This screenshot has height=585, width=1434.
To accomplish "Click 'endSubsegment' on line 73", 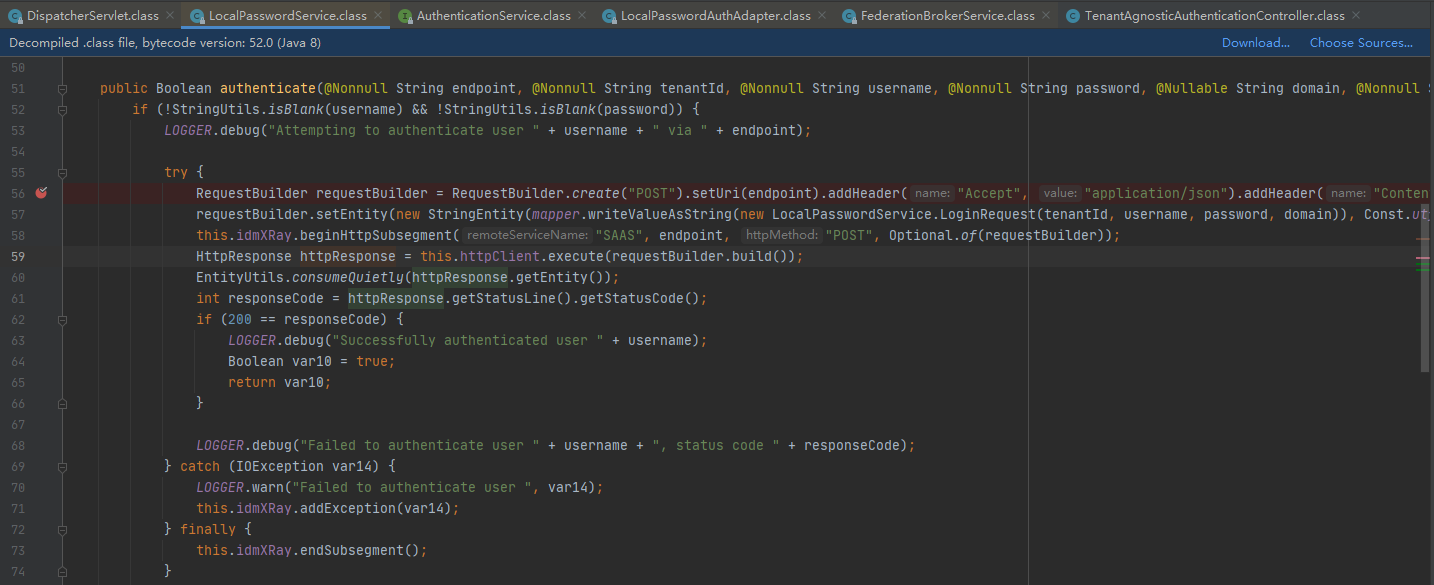I will (352, 550).
